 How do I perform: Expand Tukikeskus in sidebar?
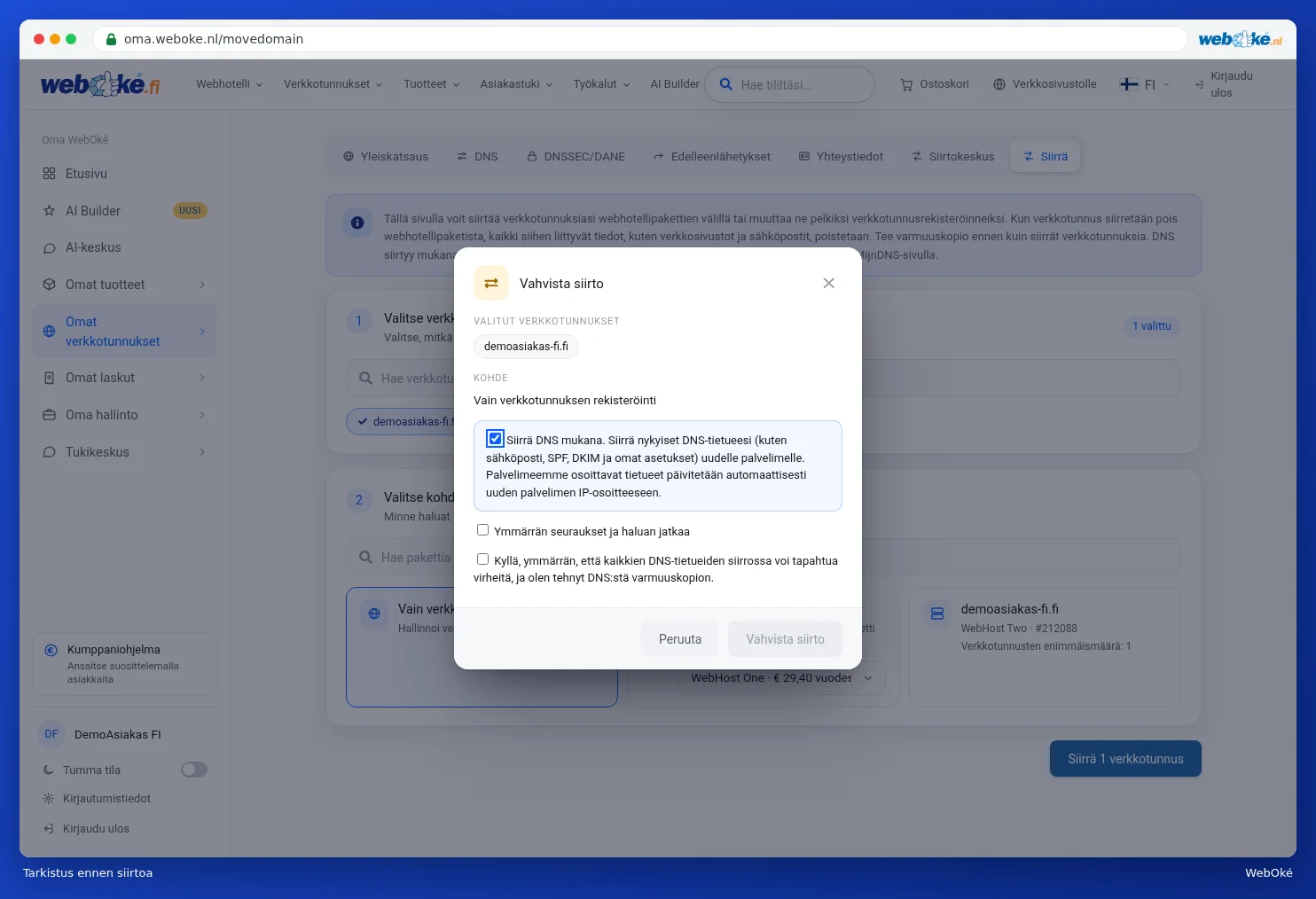tap(124, 452)
